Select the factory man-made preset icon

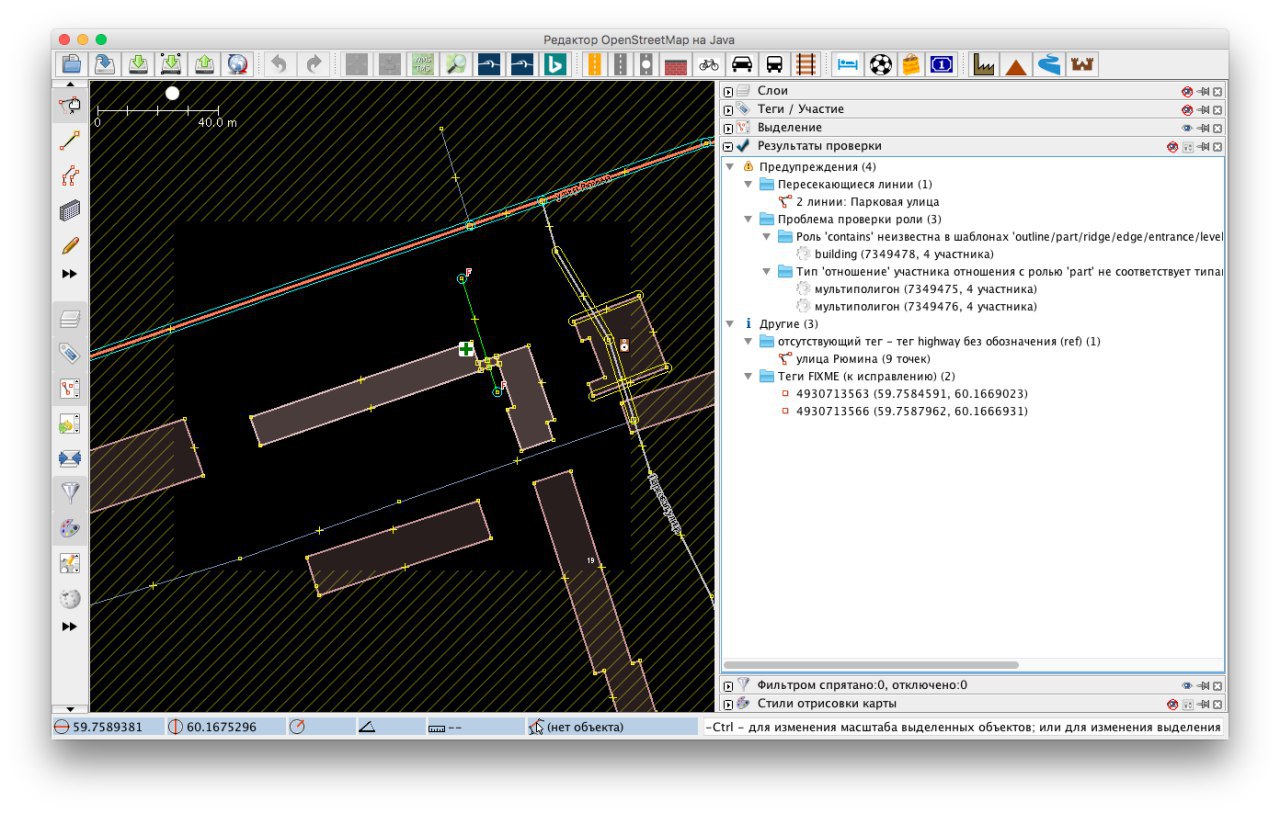pyautogui.click(x=986, y=65)
